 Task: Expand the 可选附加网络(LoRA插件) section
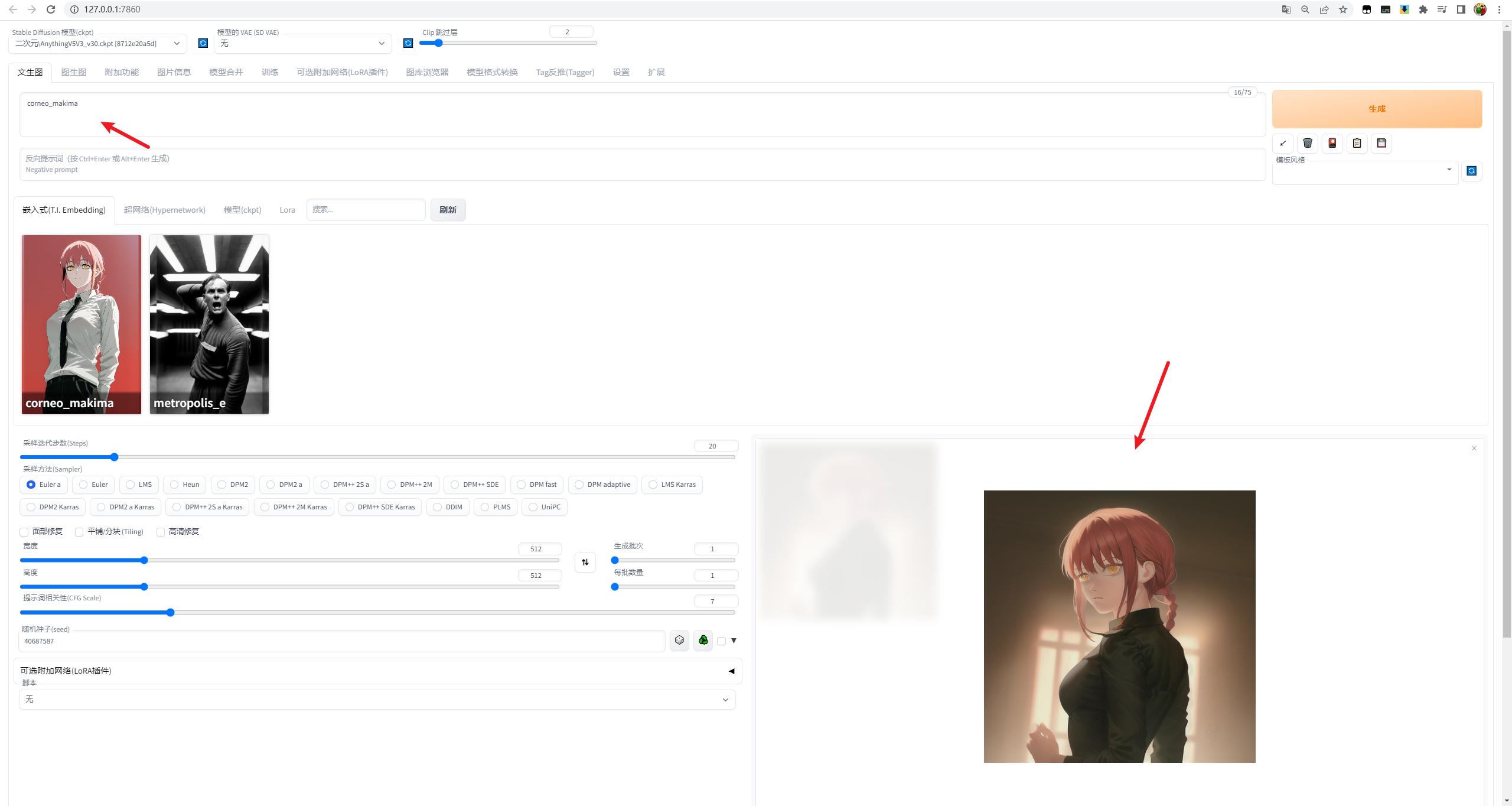pos(377,671)
